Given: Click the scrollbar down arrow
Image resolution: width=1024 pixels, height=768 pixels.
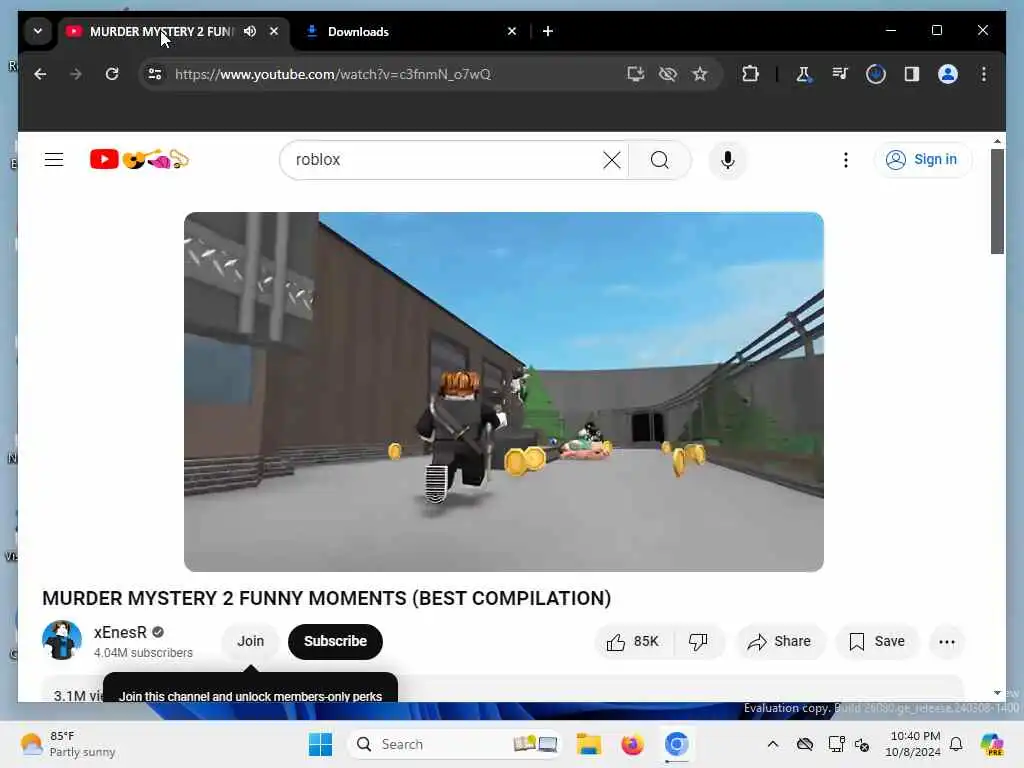Looking at the screenshot, I should point(997,693).
